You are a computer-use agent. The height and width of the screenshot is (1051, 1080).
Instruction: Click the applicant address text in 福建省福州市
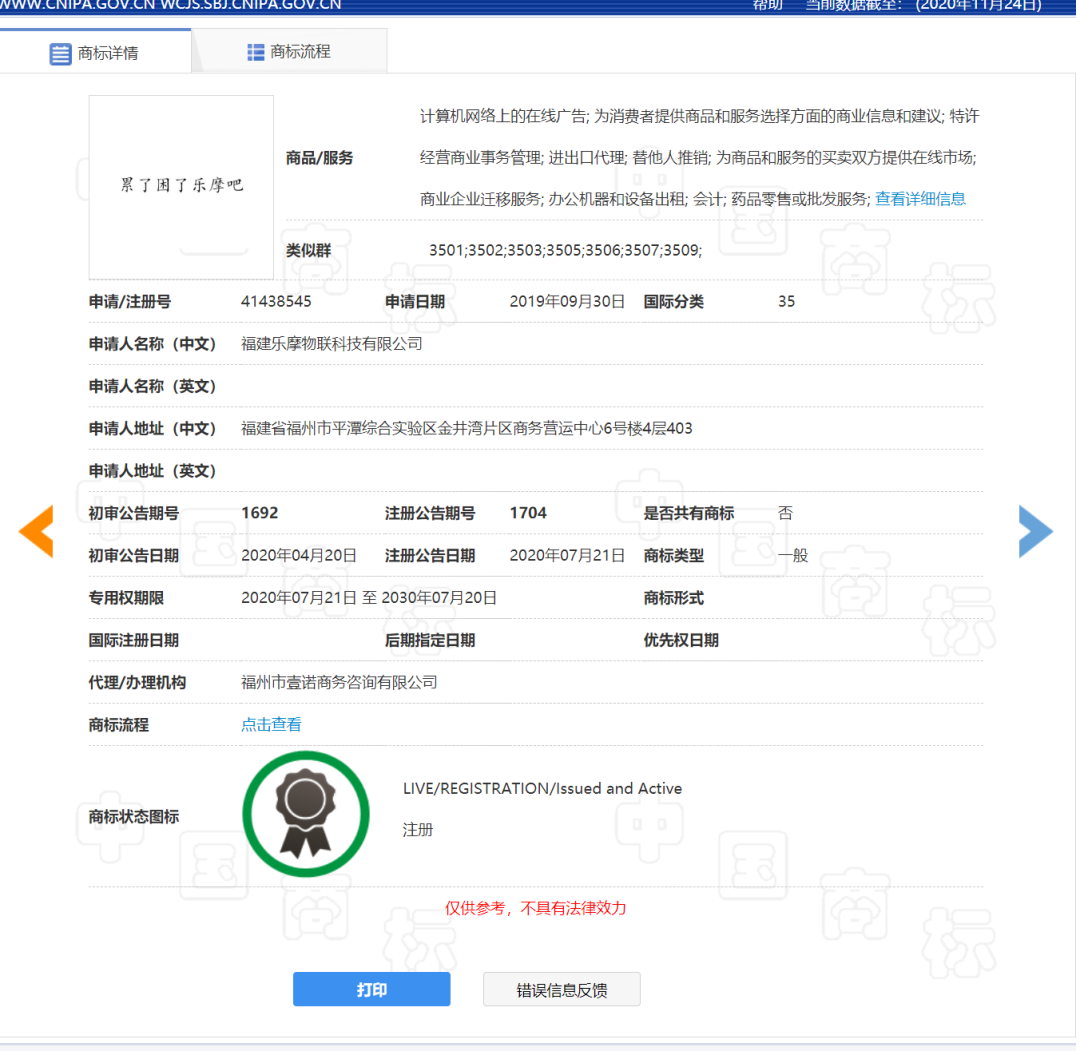point(466,429)
